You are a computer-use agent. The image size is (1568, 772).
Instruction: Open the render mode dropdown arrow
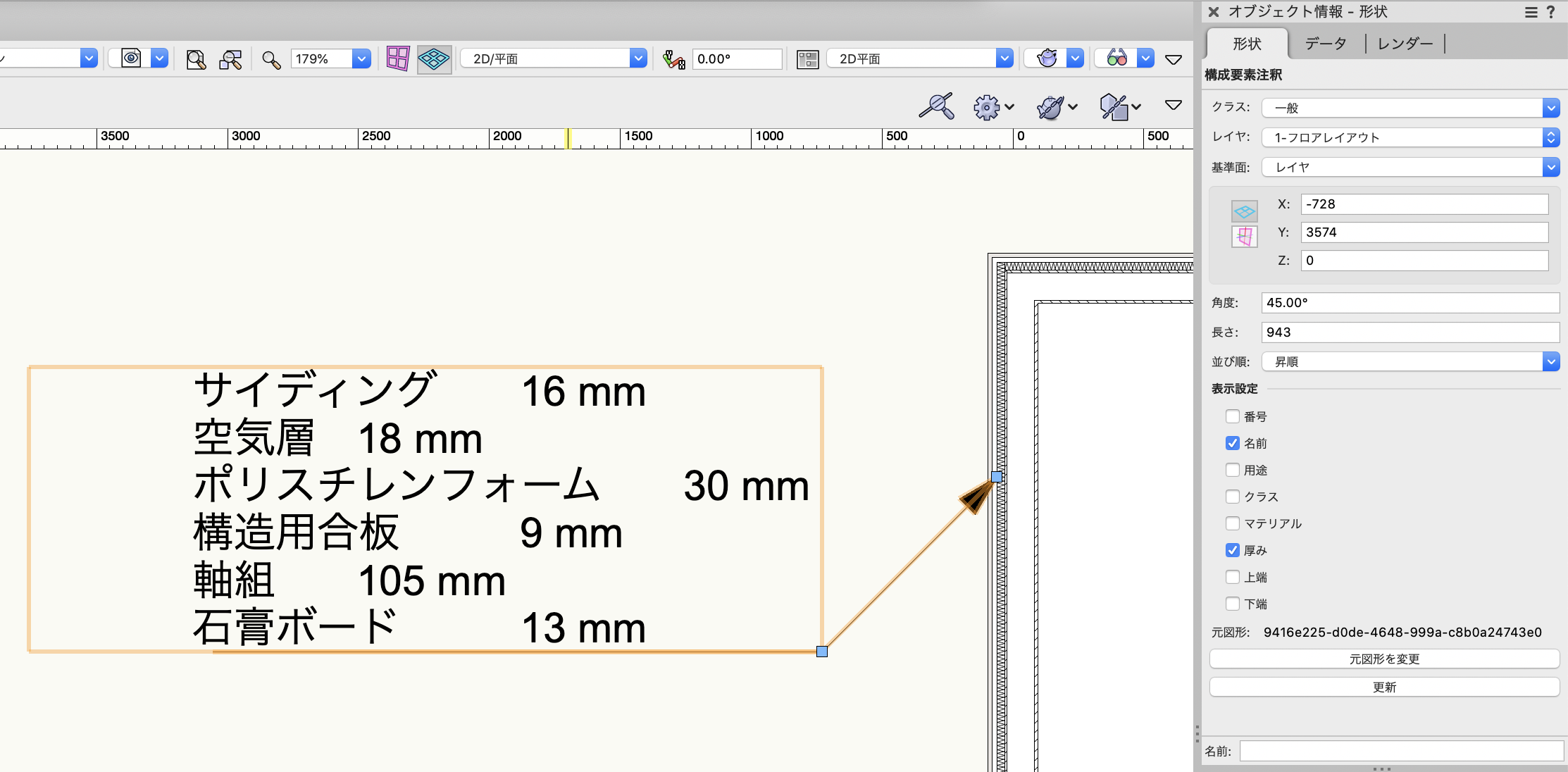(x=1075, y=58)
